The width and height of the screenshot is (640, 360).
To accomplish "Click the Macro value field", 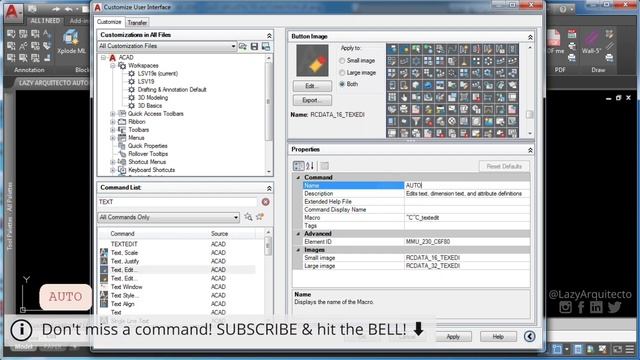I will (x=467, y=218).
